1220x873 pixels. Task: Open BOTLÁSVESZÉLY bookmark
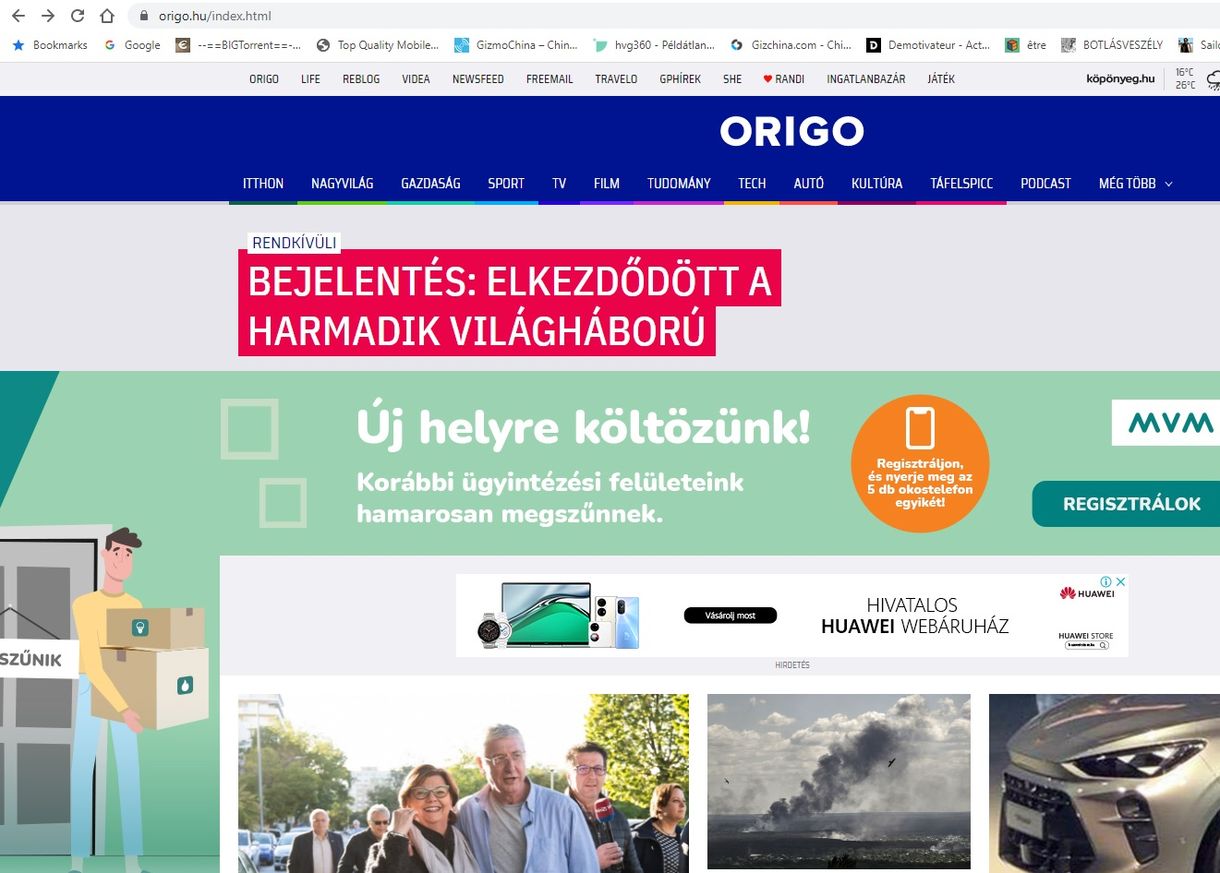point(1112,45)
